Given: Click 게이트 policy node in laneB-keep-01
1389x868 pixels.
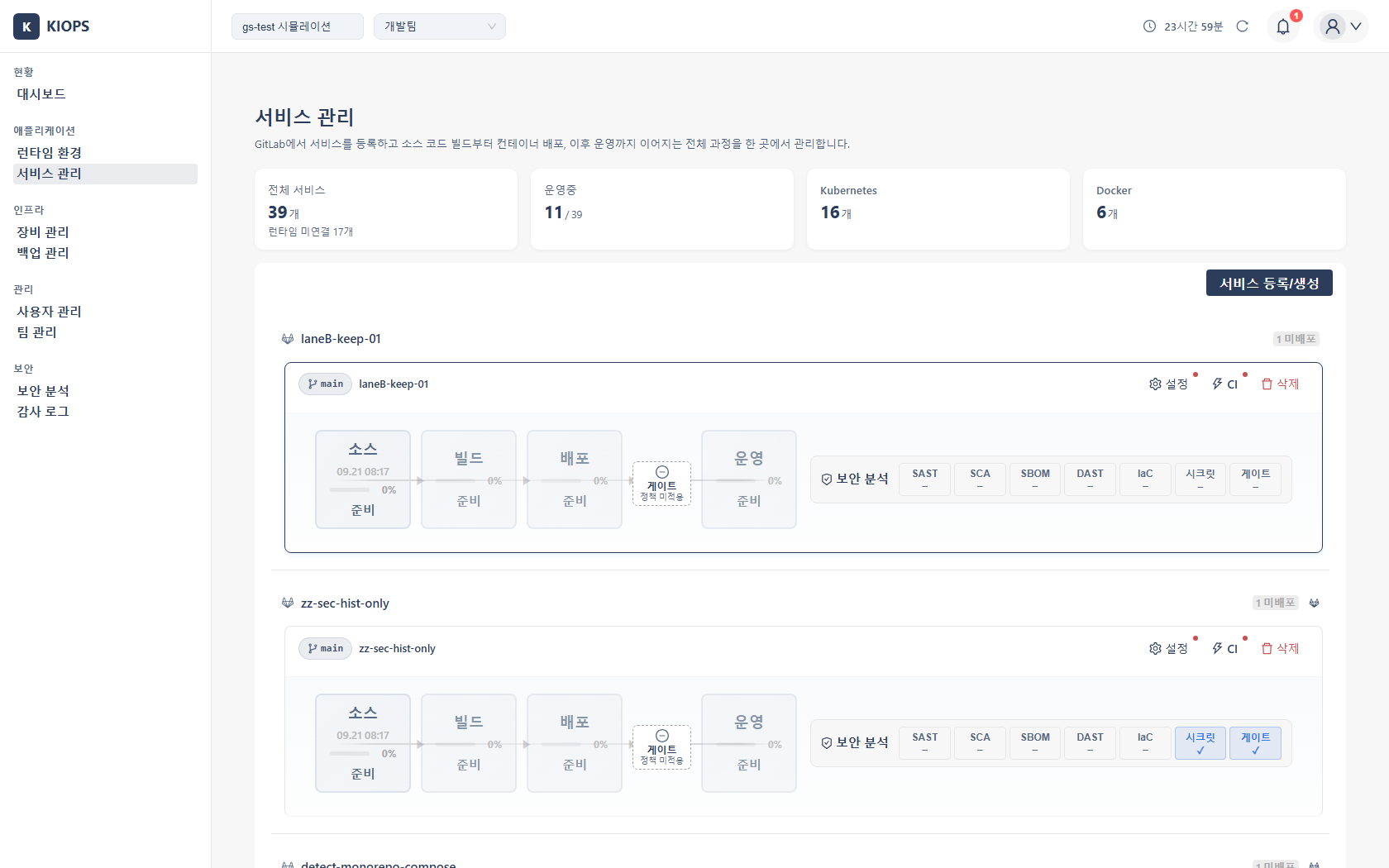Looking at the screenshot, I should pyautogui.click(x=662, y=484).
